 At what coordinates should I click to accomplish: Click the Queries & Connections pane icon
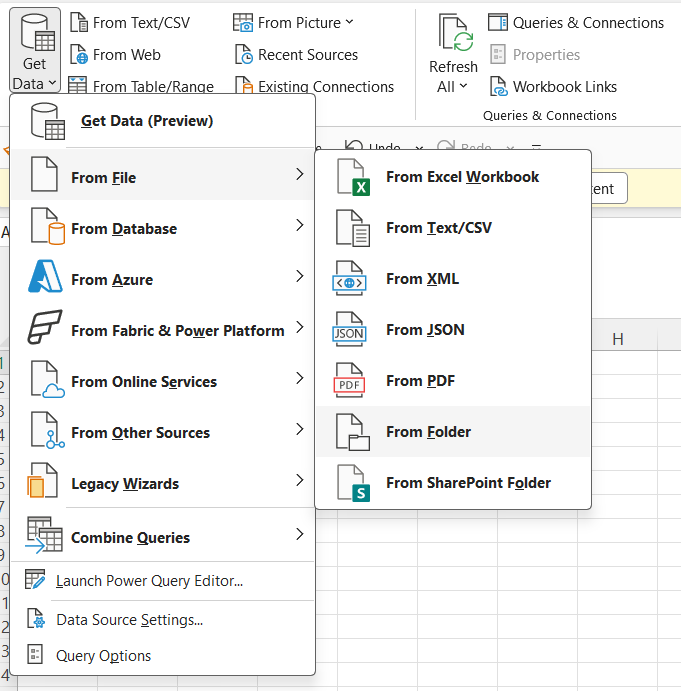[x=498, y=22]
